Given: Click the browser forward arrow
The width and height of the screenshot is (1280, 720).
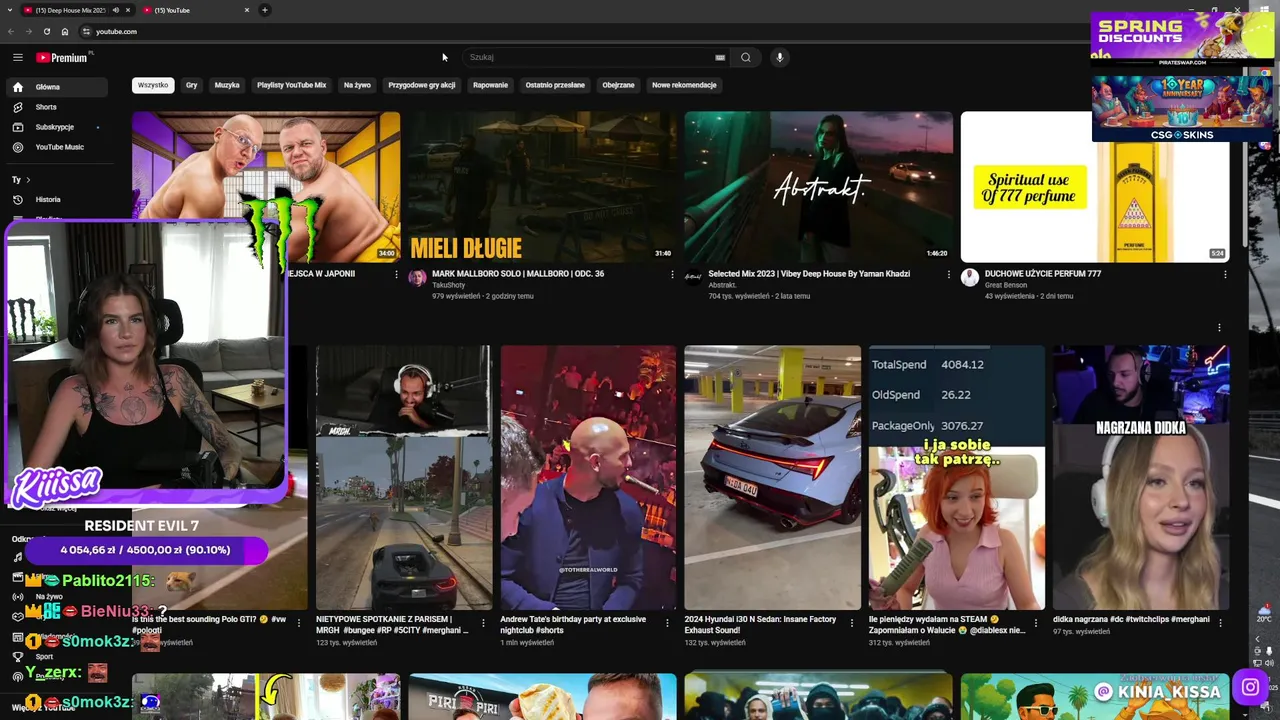Looking at the screenshot, I should click(x=28, y=31).
